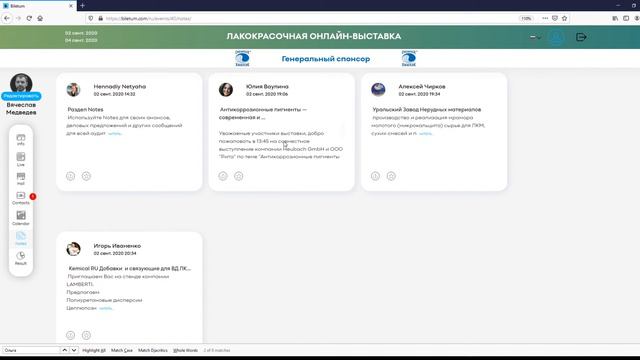Open the browser library icon

tap(615, 18)
